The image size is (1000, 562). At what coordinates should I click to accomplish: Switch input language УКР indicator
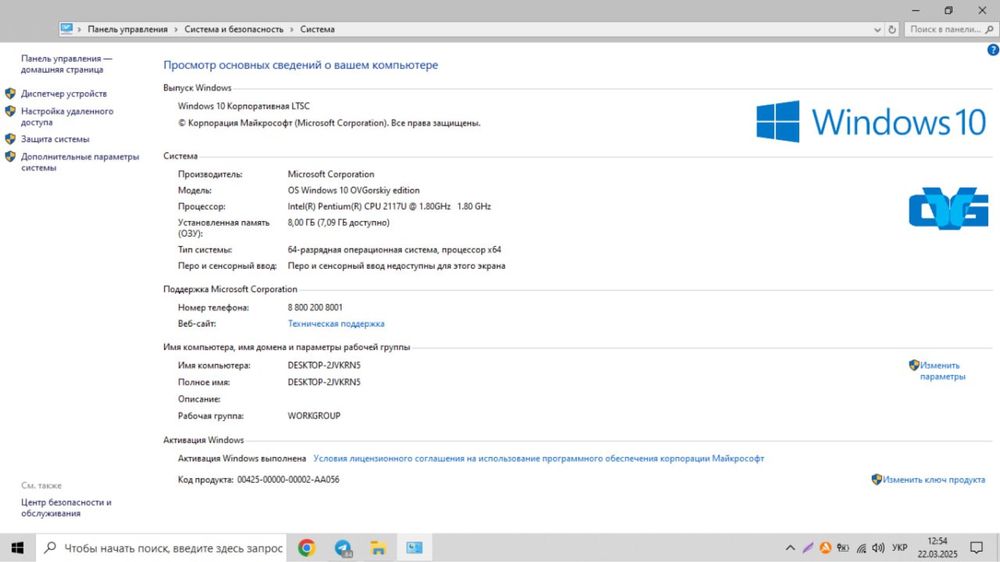(900, 548)
